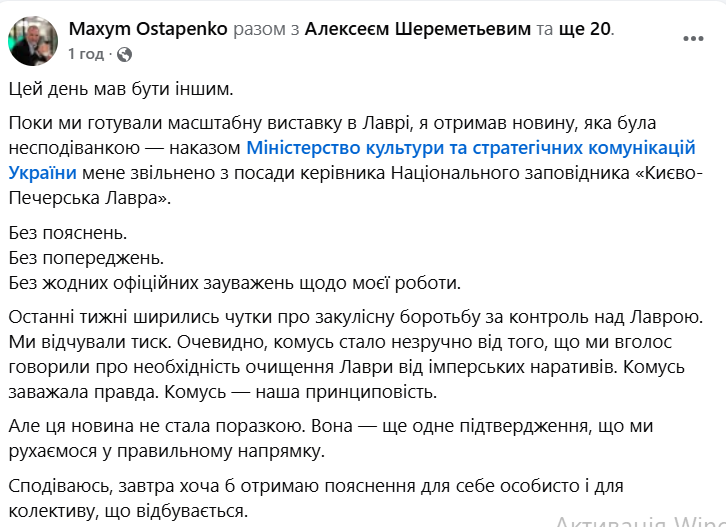Open Міністерство культури та стратегічних комунікацій link

(470, 148)
